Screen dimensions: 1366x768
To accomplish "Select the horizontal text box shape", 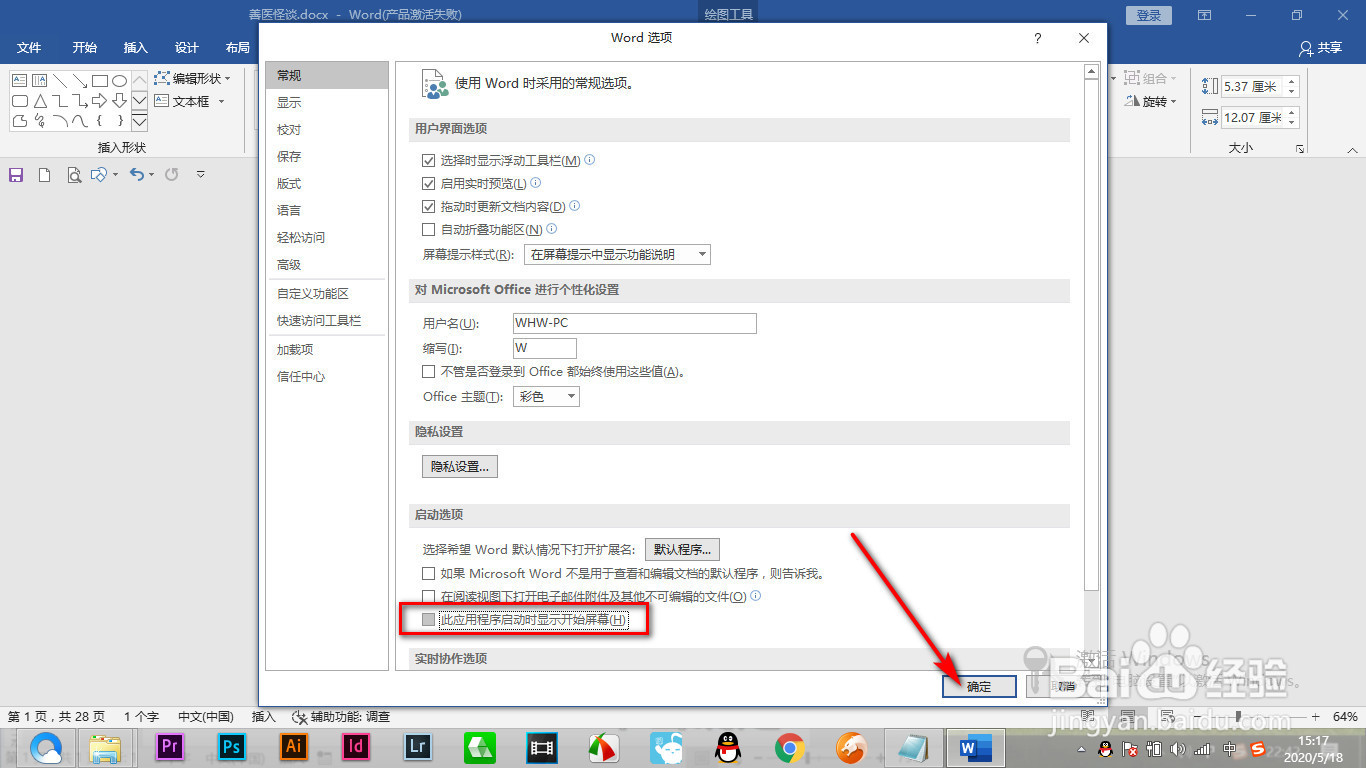I will [x=19, y=80].
